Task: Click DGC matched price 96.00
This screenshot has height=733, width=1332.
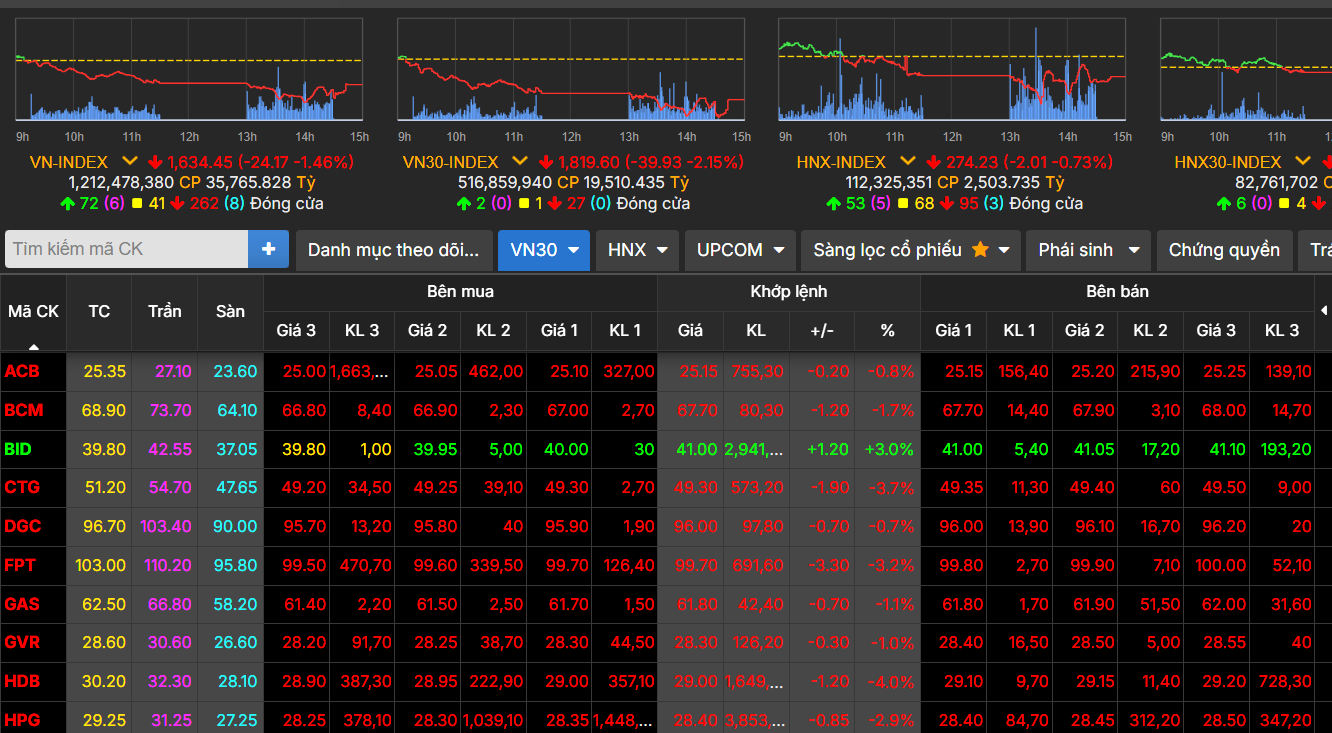Action: pyautogui.click(x=697, y=526)
